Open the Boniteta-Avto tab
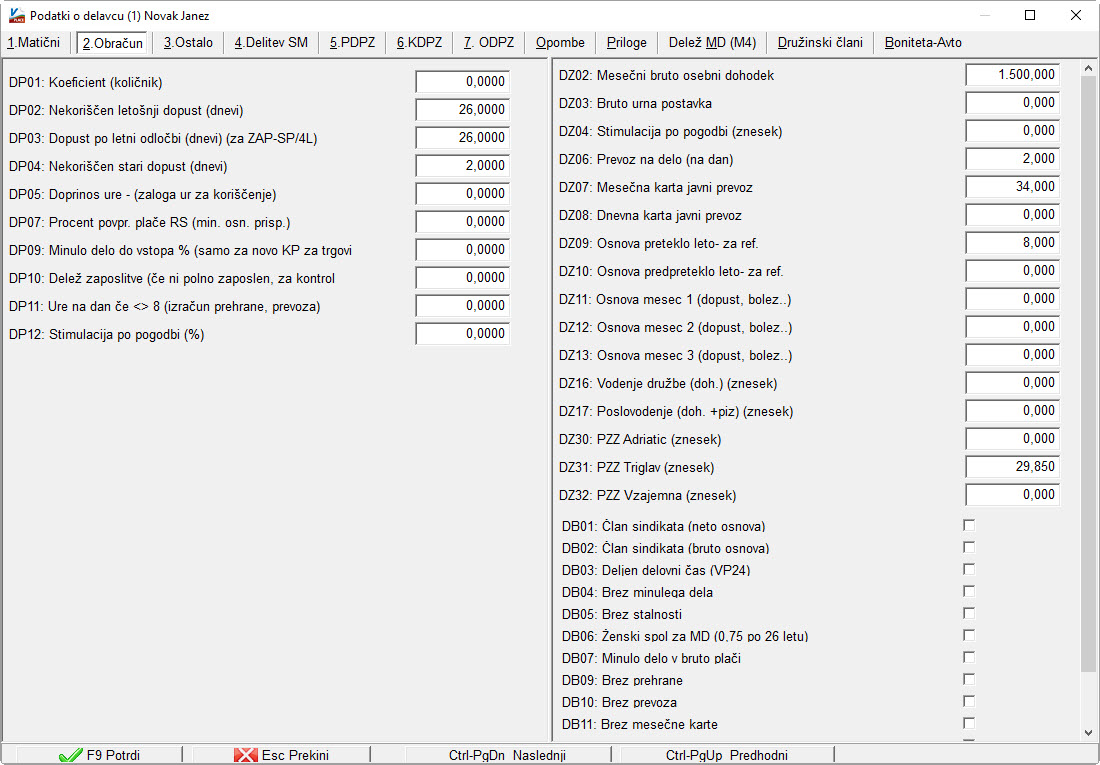The height and width of the screenshot is (765, 1100). click(x=923, y=43)
